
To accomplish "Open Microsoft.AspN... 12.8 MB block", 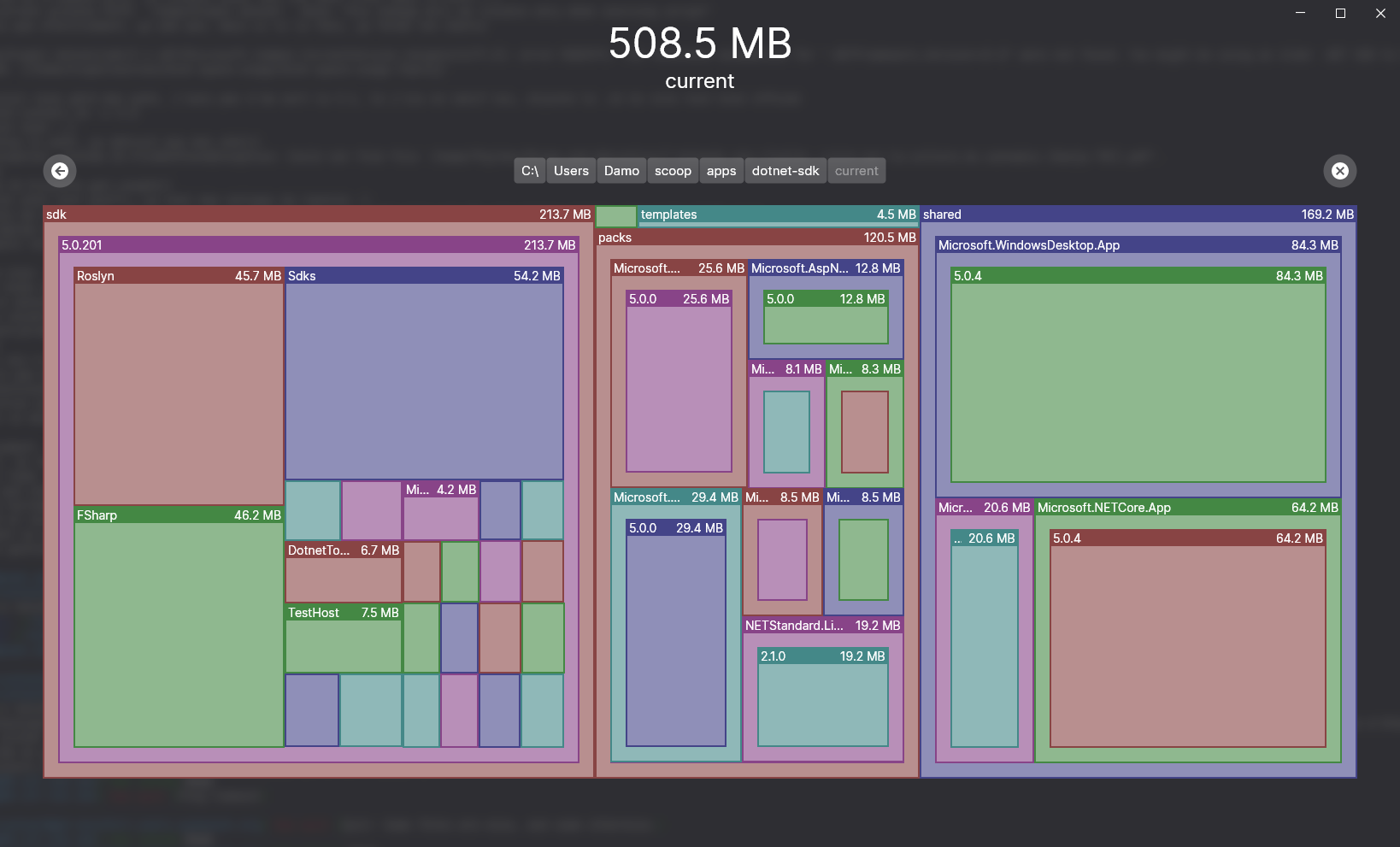I will [826, 309].
